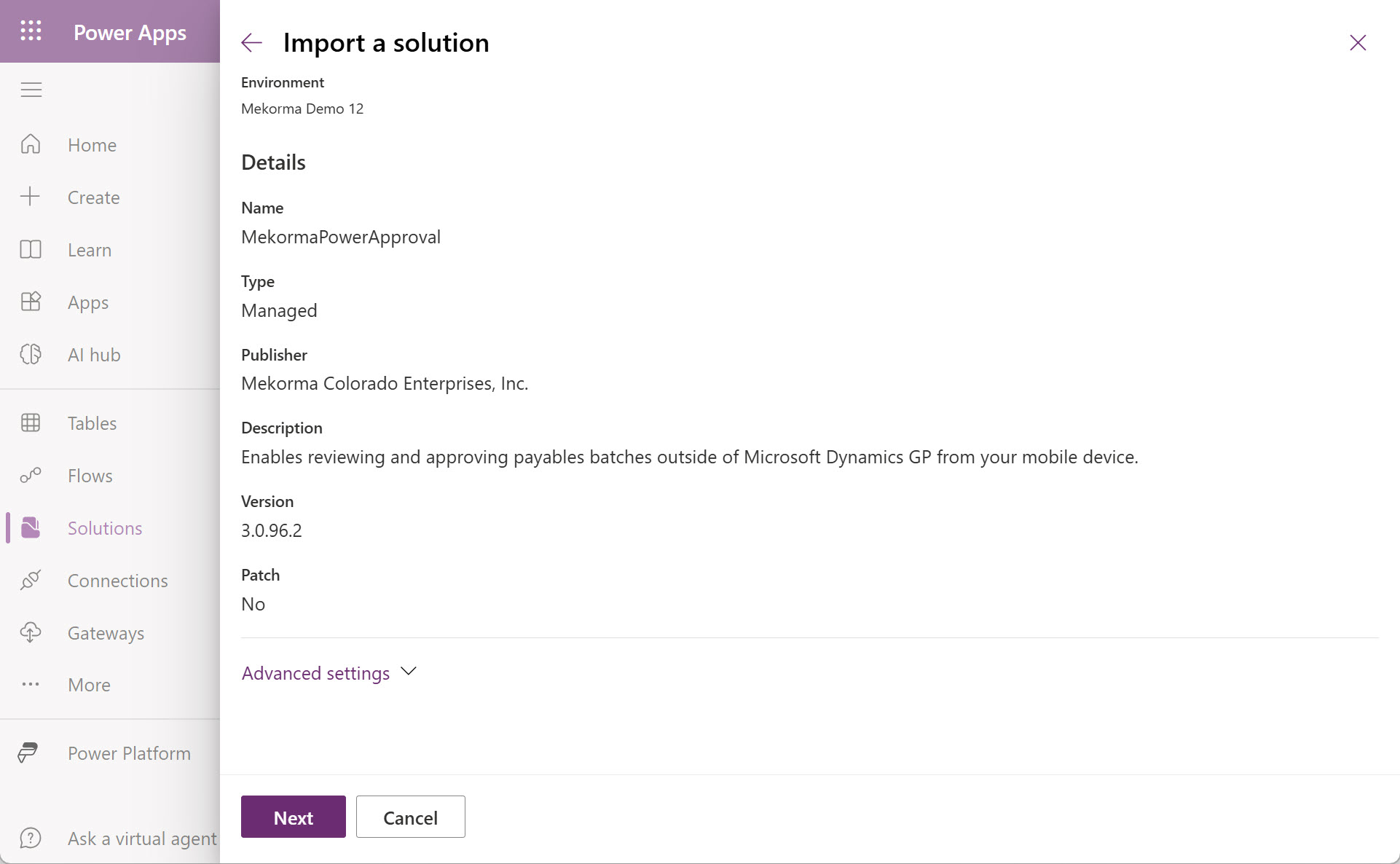The height and width of the screenshot is (864, 1400).
Task: Click the Create plus icon
Action: pyautogui.click(x=31, y=197)
